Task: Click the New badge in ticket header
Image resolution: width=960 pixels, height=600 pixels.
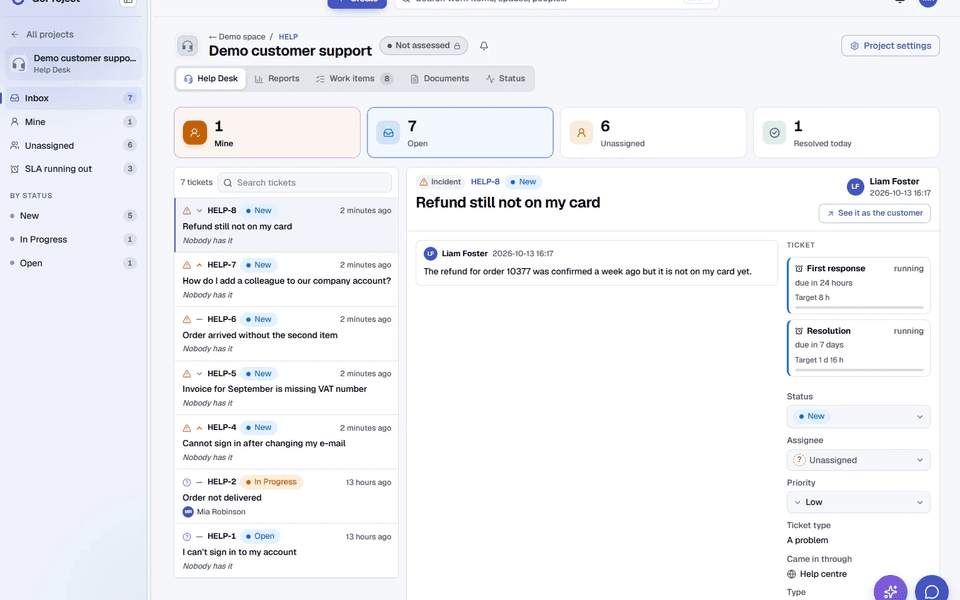Action: tap(523, 182)
